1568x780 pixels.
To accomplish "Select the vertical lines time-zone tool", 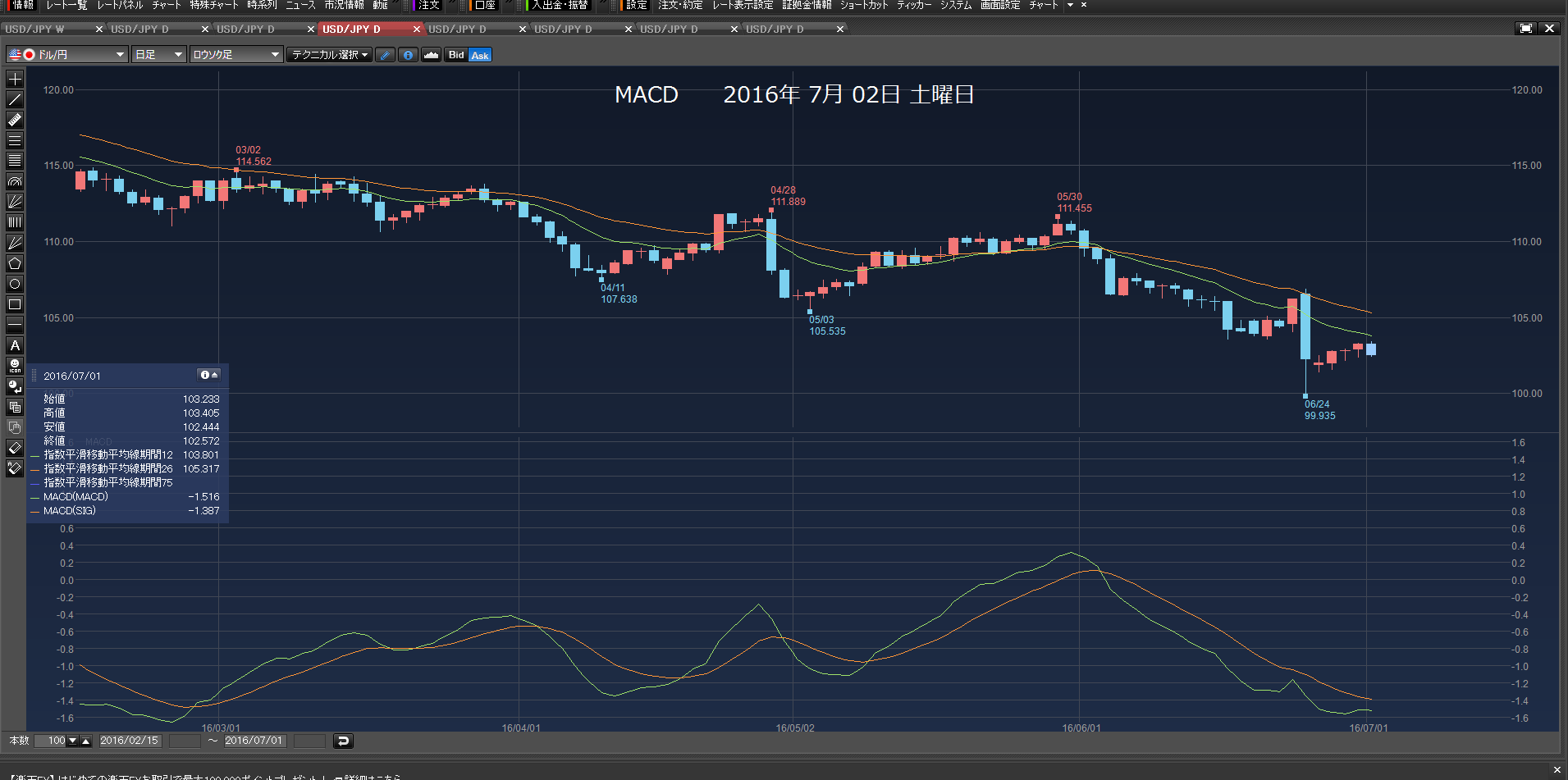I will (x=15, y=223).
